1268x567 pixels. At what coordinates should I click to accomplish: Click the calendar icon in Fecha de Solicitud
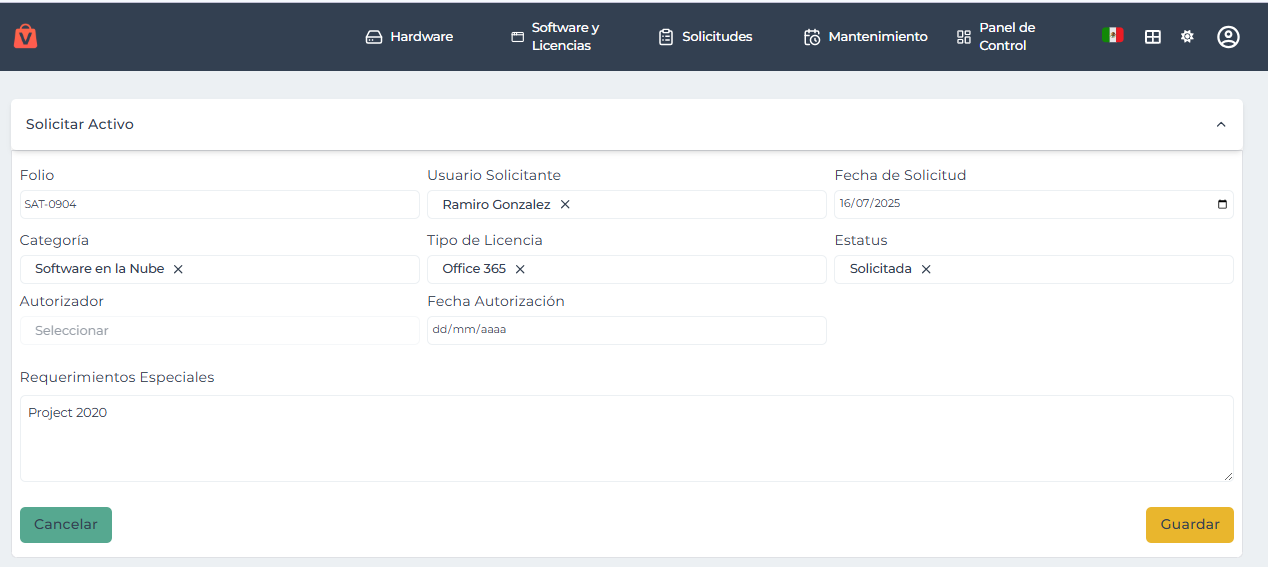pos(1222,204)
